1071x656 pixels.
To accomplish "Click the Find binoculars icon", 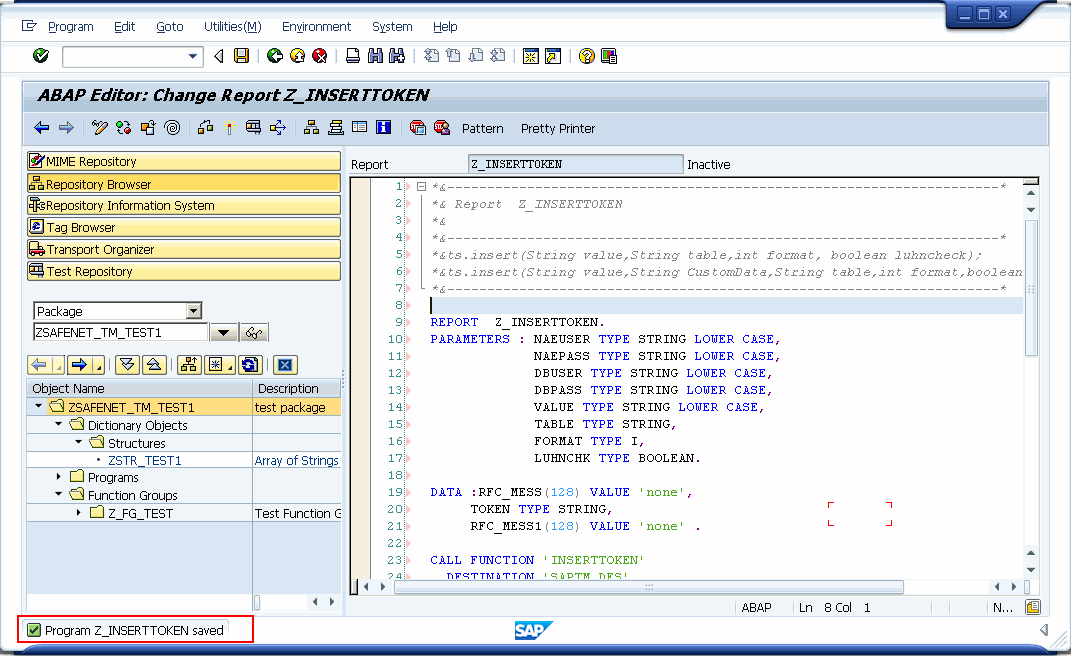I will (x=375, y=55).
